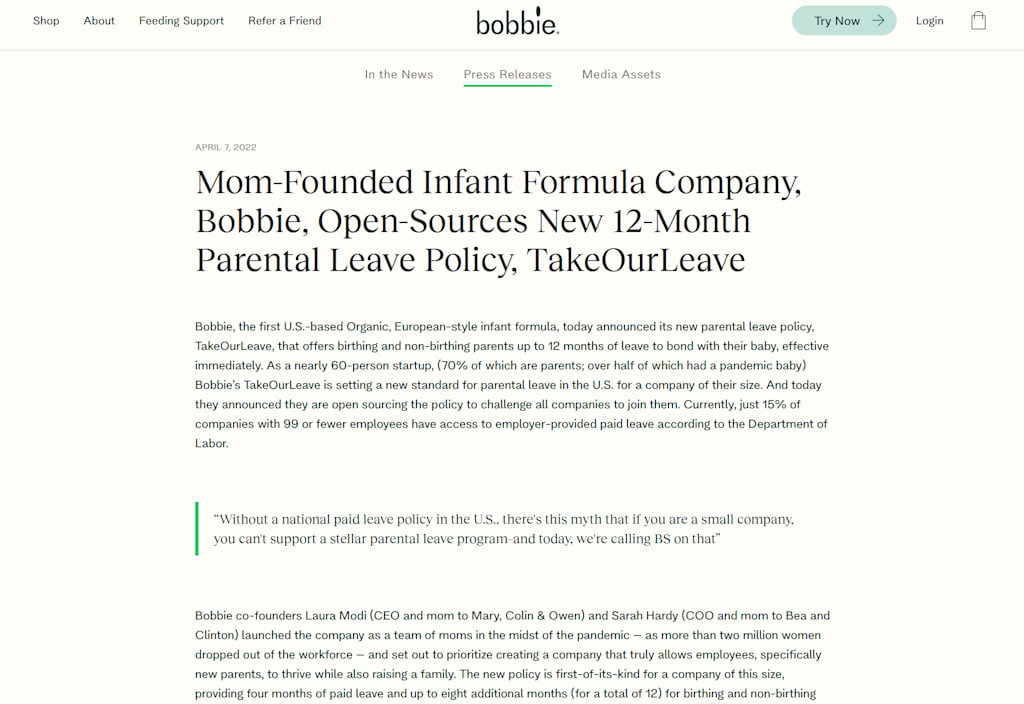This screenshot has width=1024, height=704.
Task: Click the April 7, 2022 date label
Action: point(226,147)
